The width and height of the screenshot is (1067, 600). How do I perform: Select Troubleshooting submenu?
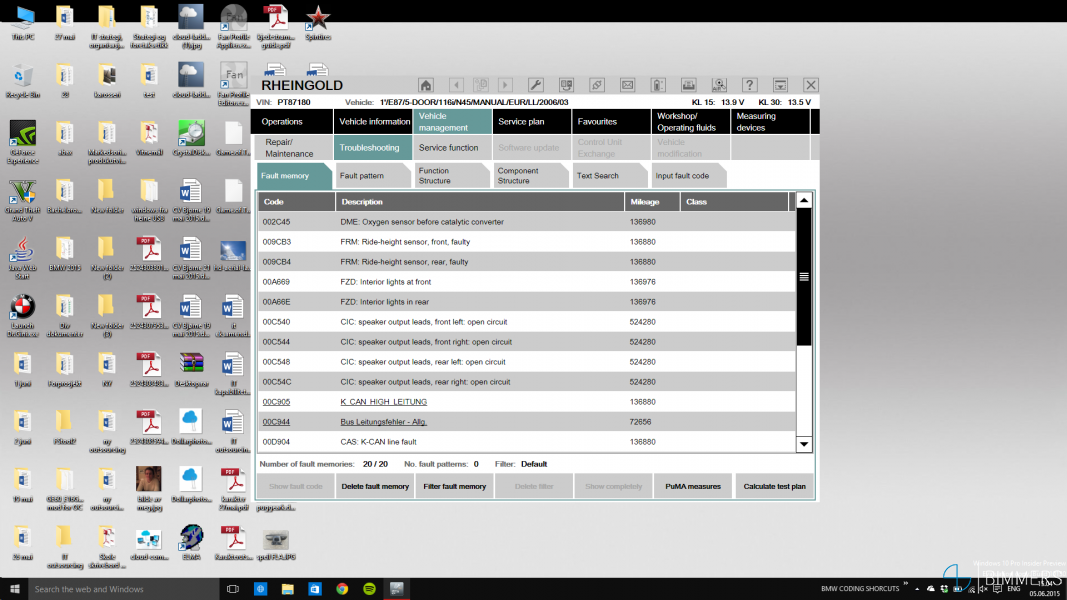tap(373, 148)
